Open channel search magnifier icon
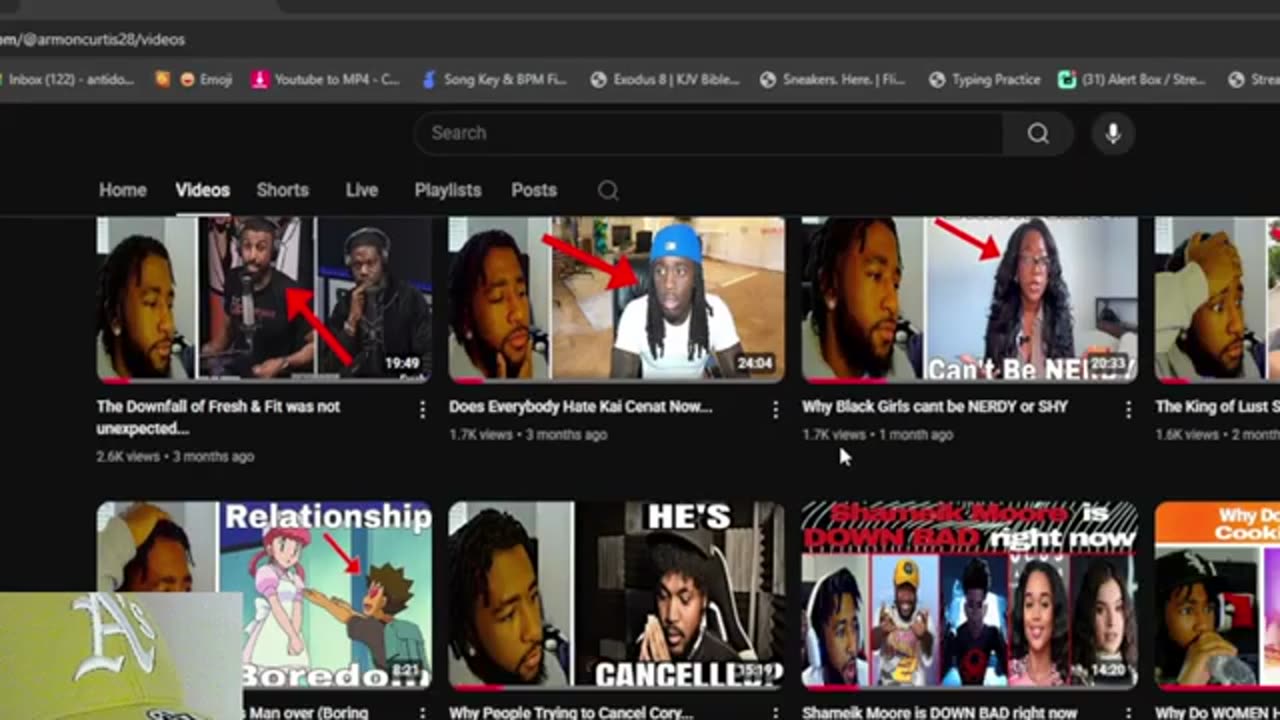The image size is (1280, 720). [608, 190]
